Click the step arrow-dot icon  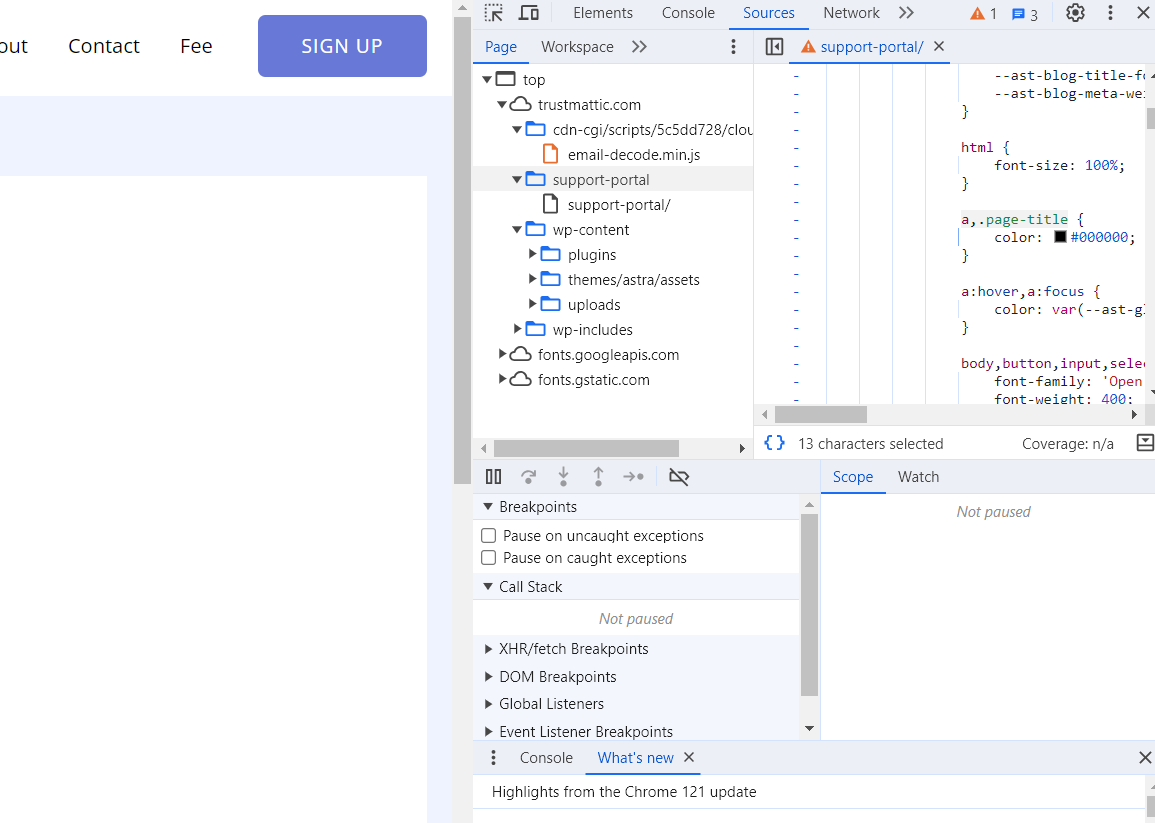(633, 477)
